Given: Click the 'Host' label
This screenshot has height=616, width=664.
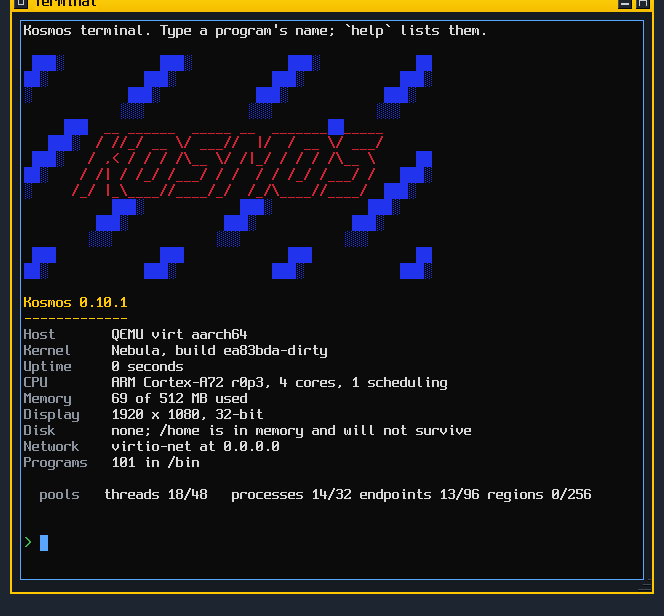Looking at the screenshot, I should coord(39,334).
